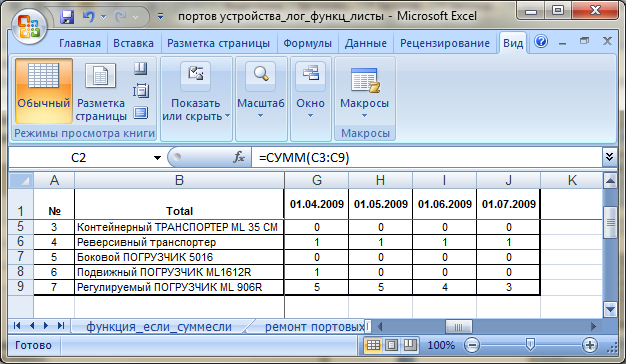
Task: Go to first sheet navigation arrow
Action: 17,326
